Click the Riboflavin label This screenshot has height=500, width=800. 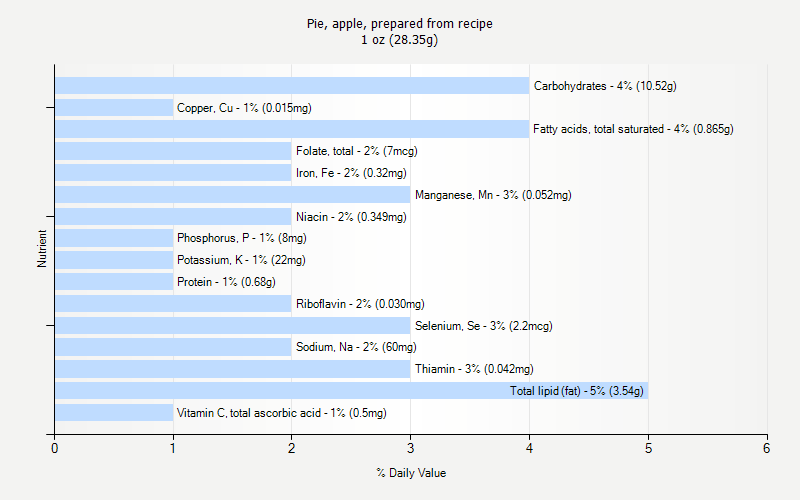coord(360,304)
